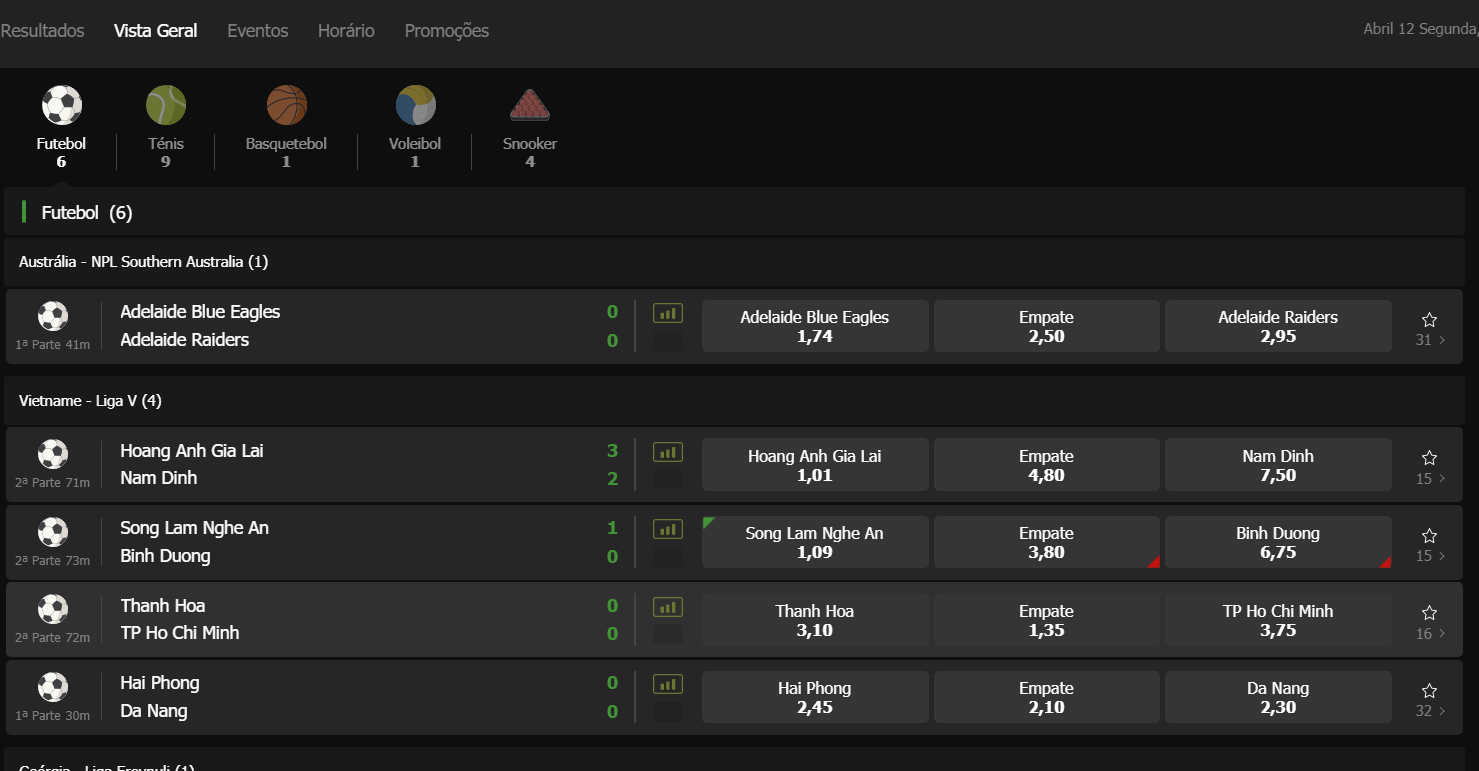This screenshot has width=1479, height=771.
Task: Collapse the Austrália - NPL Southern Australia league
Action: click(735, 262)
